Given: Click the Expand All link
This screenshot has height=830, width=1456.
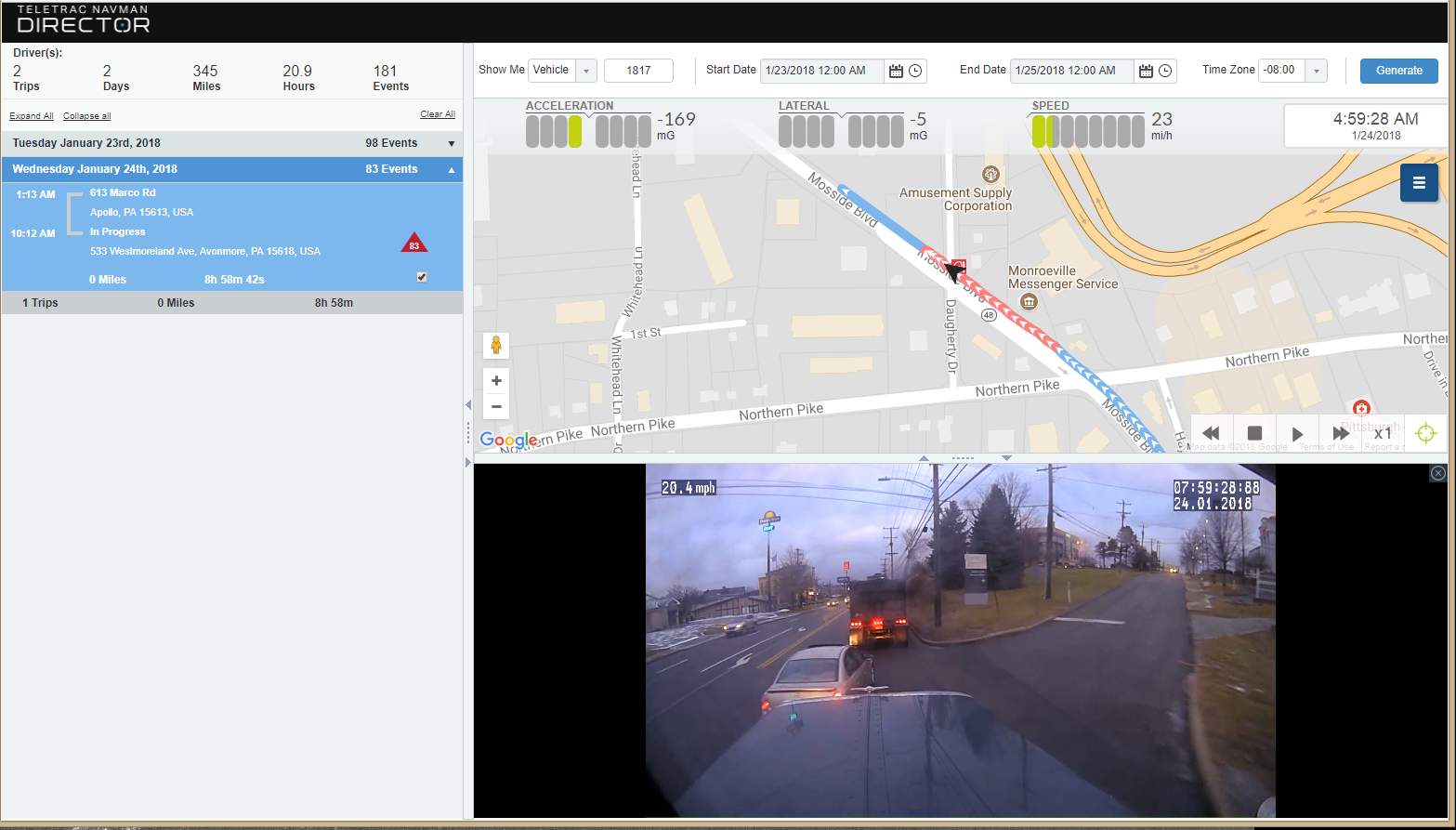Looking at the screenshot, I should point(31,115).
